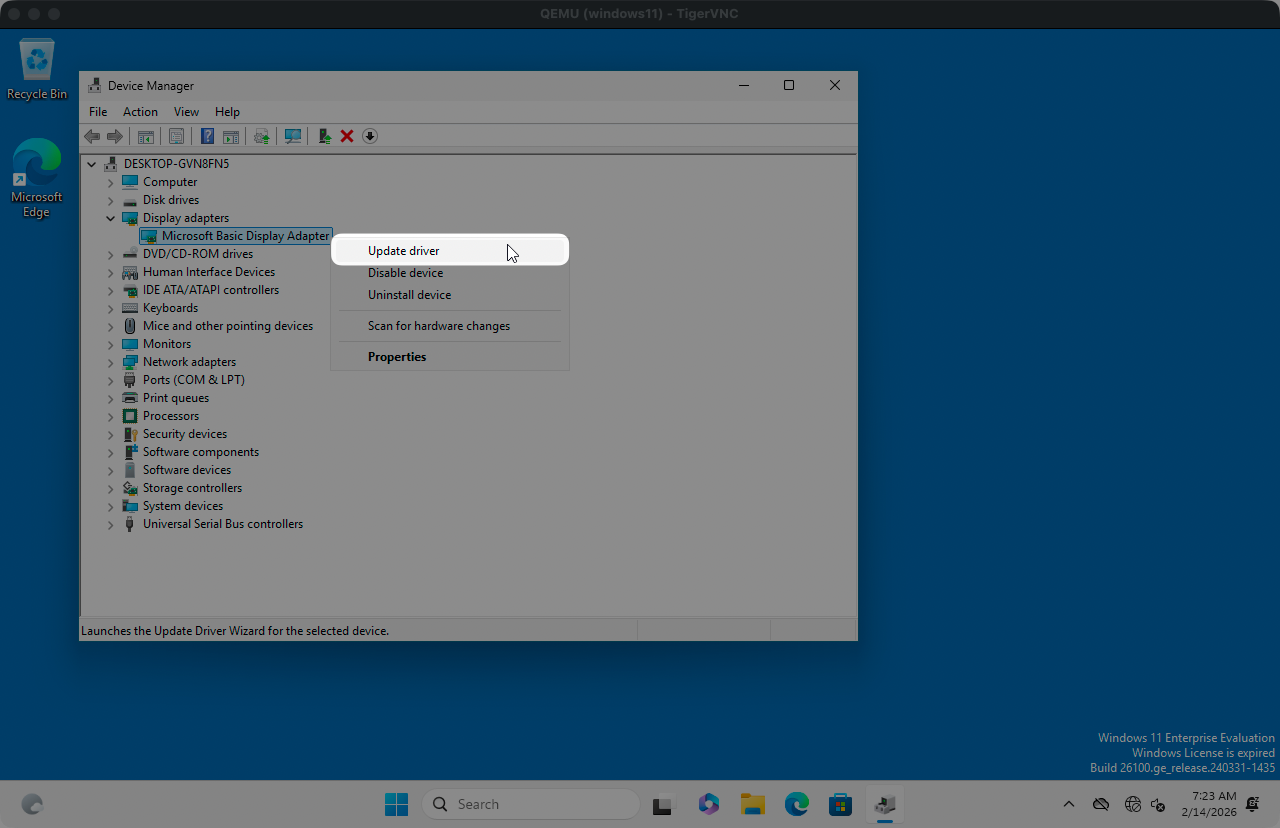1280x828 pixels.
Task: Click the blue Help toolbar icon
Action: coord(207,136)
